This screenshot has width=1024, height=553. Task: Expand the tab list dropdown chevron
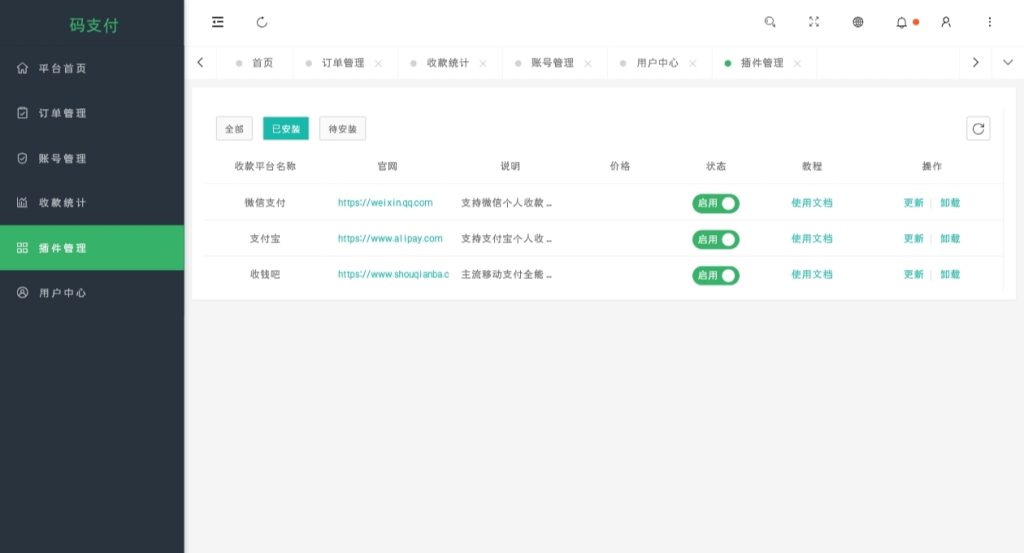click(x=1008, y=63)
